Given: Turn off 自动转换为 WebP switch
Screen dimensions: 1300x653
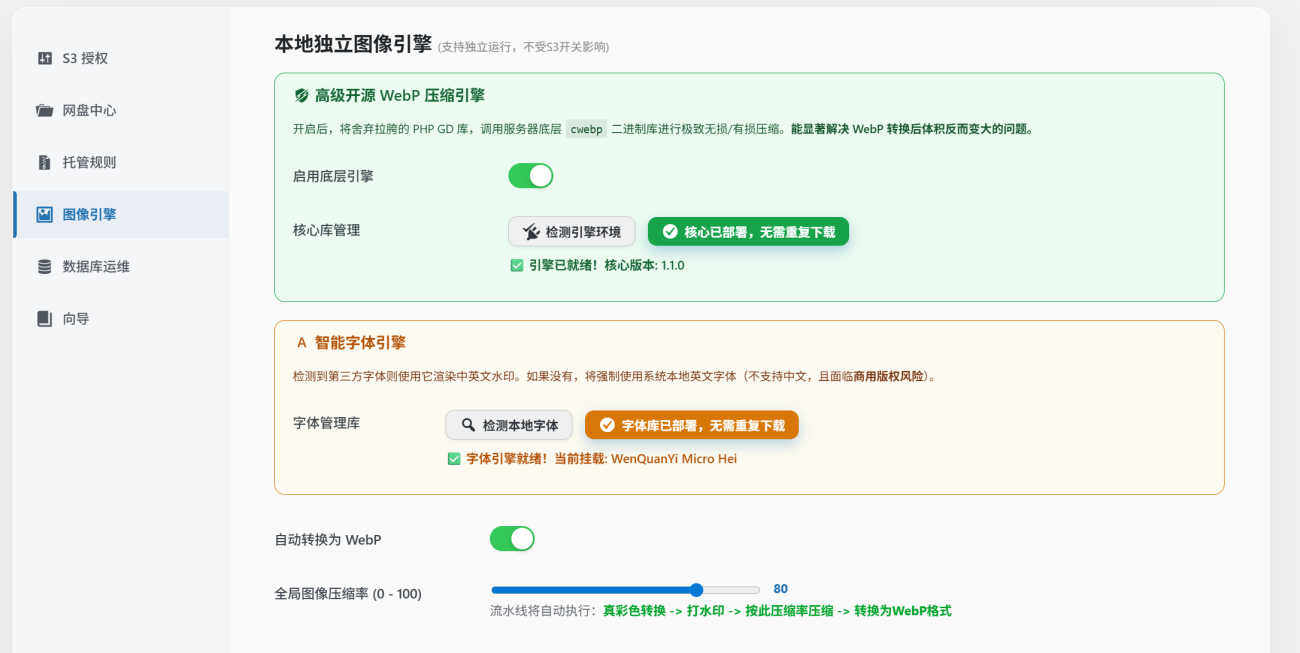Looking at the screenshot, I should pos(512,539).
